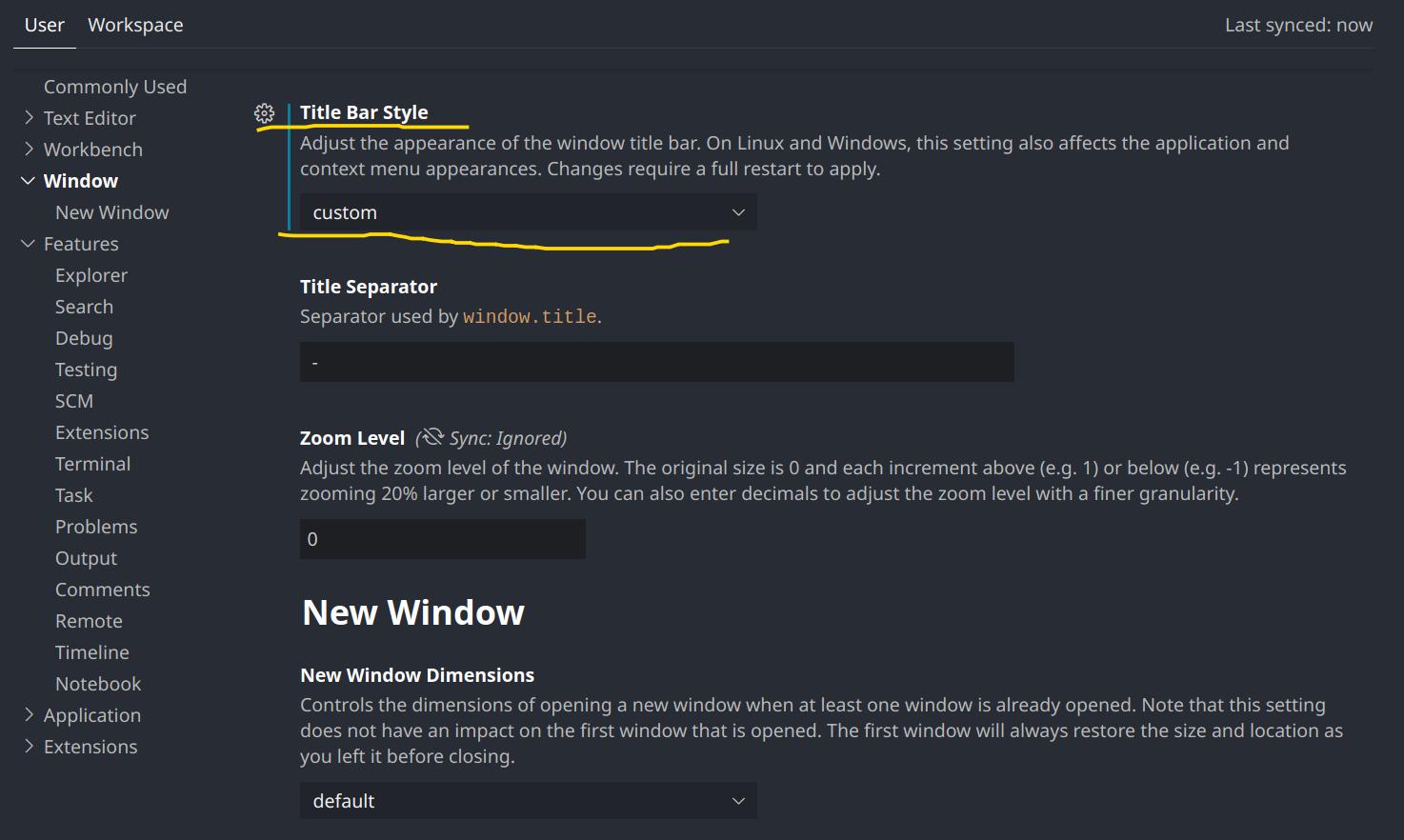
Task: Open the Title Bar Style dropdown
Action: (528, 212)
